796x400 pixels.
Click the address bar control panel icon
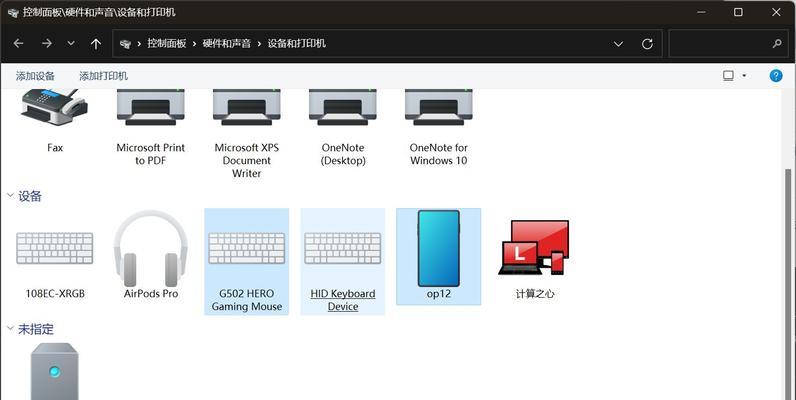[125, 44]
